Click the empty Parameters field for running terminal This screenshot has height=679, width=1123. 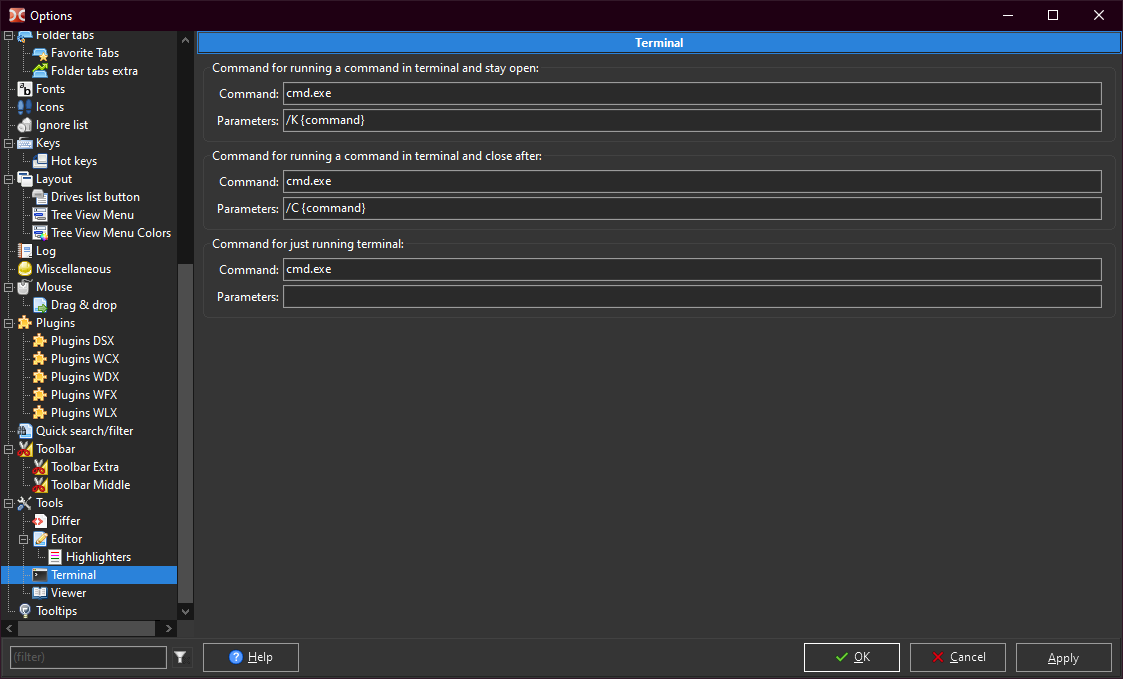coord(692,297)
